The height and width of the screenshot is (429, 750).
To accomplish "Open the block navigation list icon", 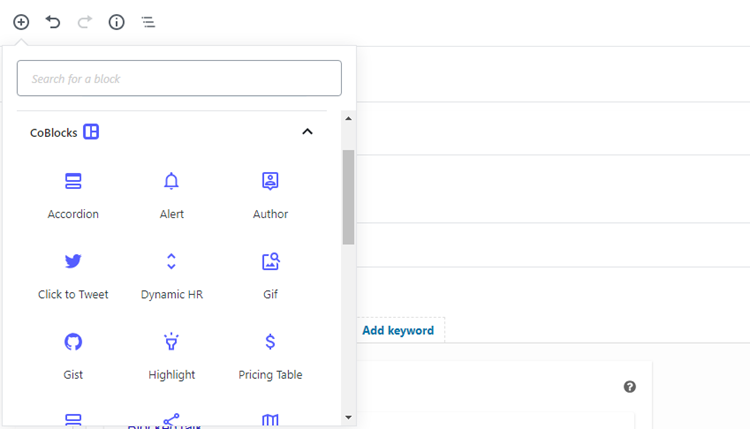I will point(148,22).
